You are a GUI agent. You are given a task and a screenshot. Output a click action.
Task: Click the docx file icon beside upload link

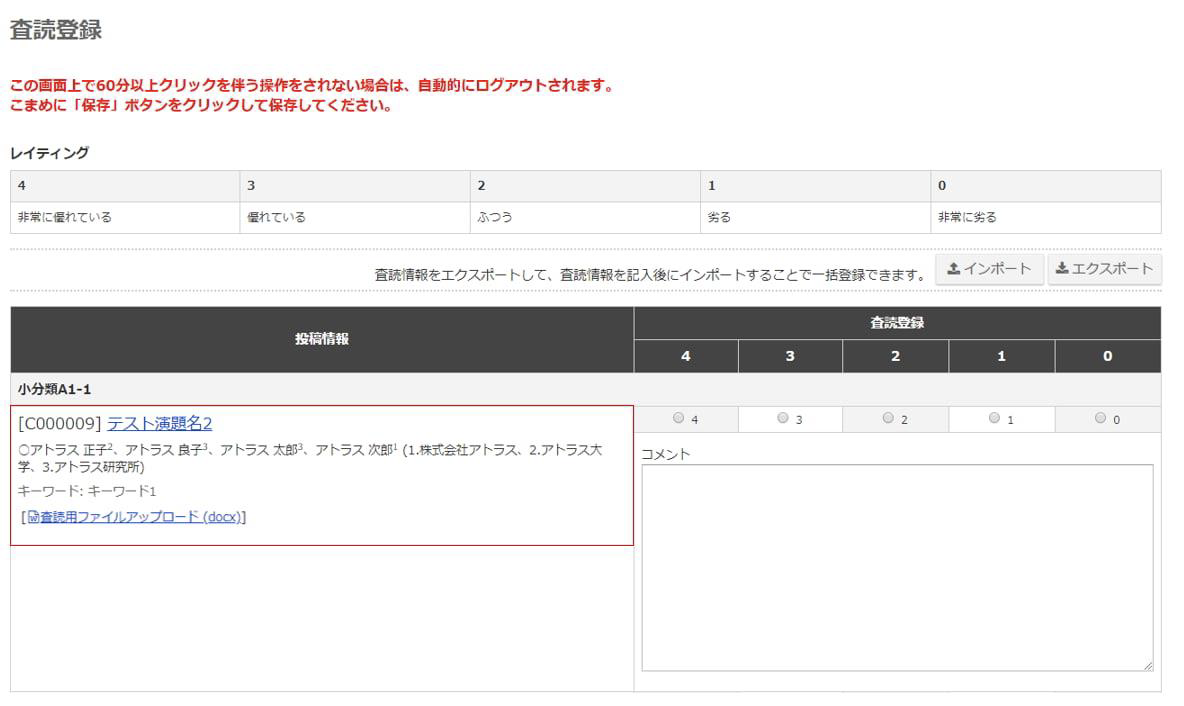tap(33, 517)
